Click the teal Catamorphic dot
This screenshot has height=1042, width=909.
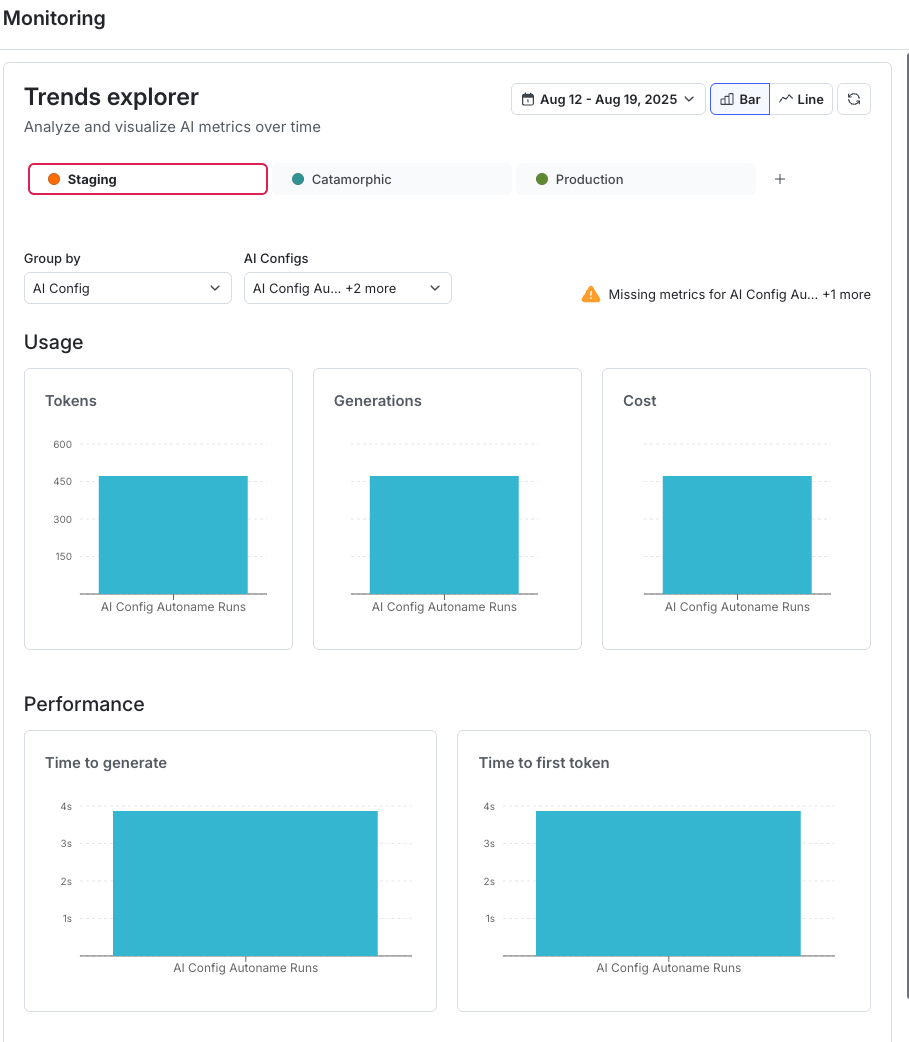[298, 179]
